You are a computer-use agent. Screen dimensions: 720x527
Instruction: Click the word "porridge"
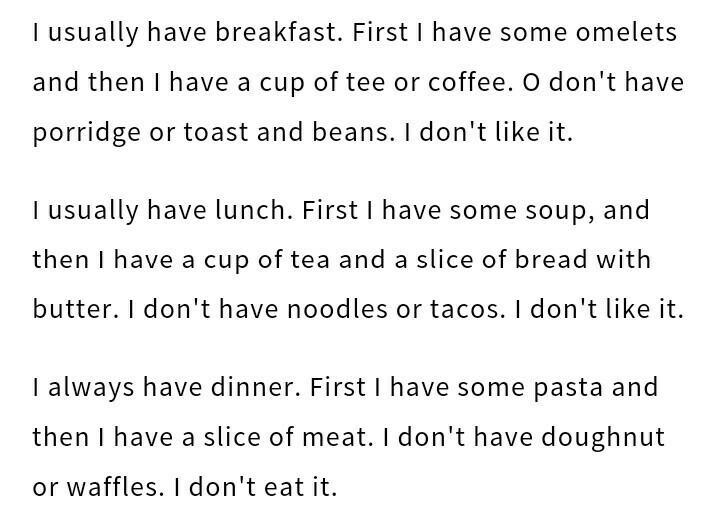[x=87, y=134]
